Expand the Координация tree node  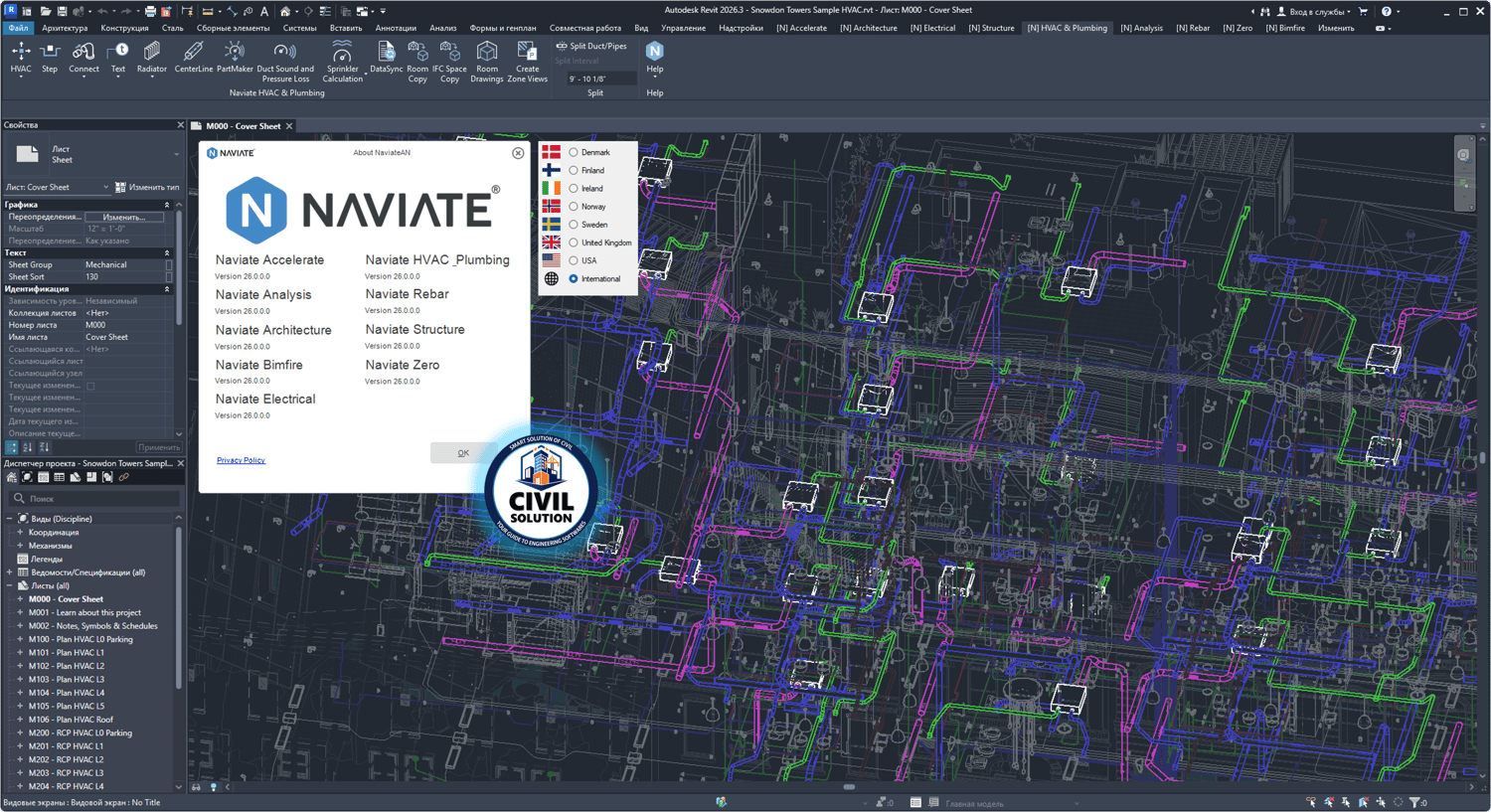[20, 532]
